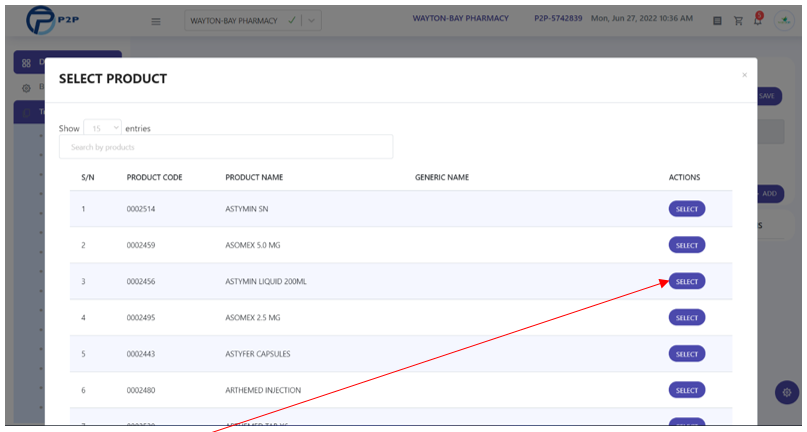The width and height of the screenshot is (807, 432).
Task: Click the S/N column header
Action: [88, 177]
